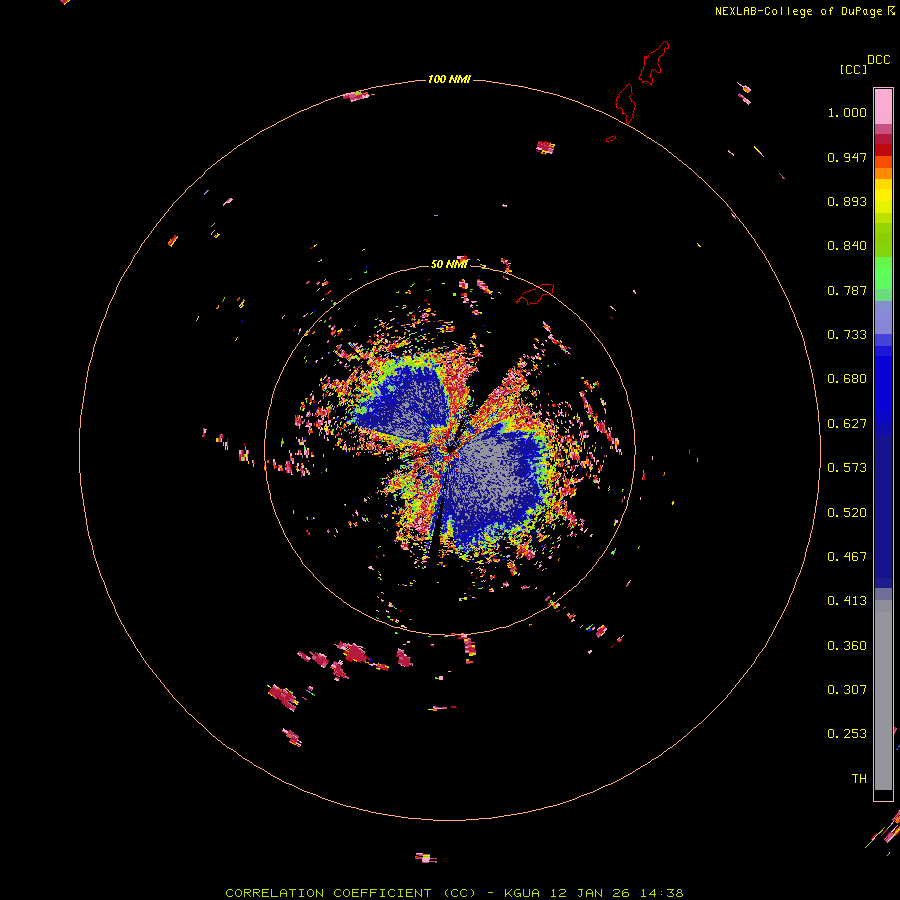Click the 1.000 color scale value
Viewport: 900px width, 900px height.
[x=847, y=113]
